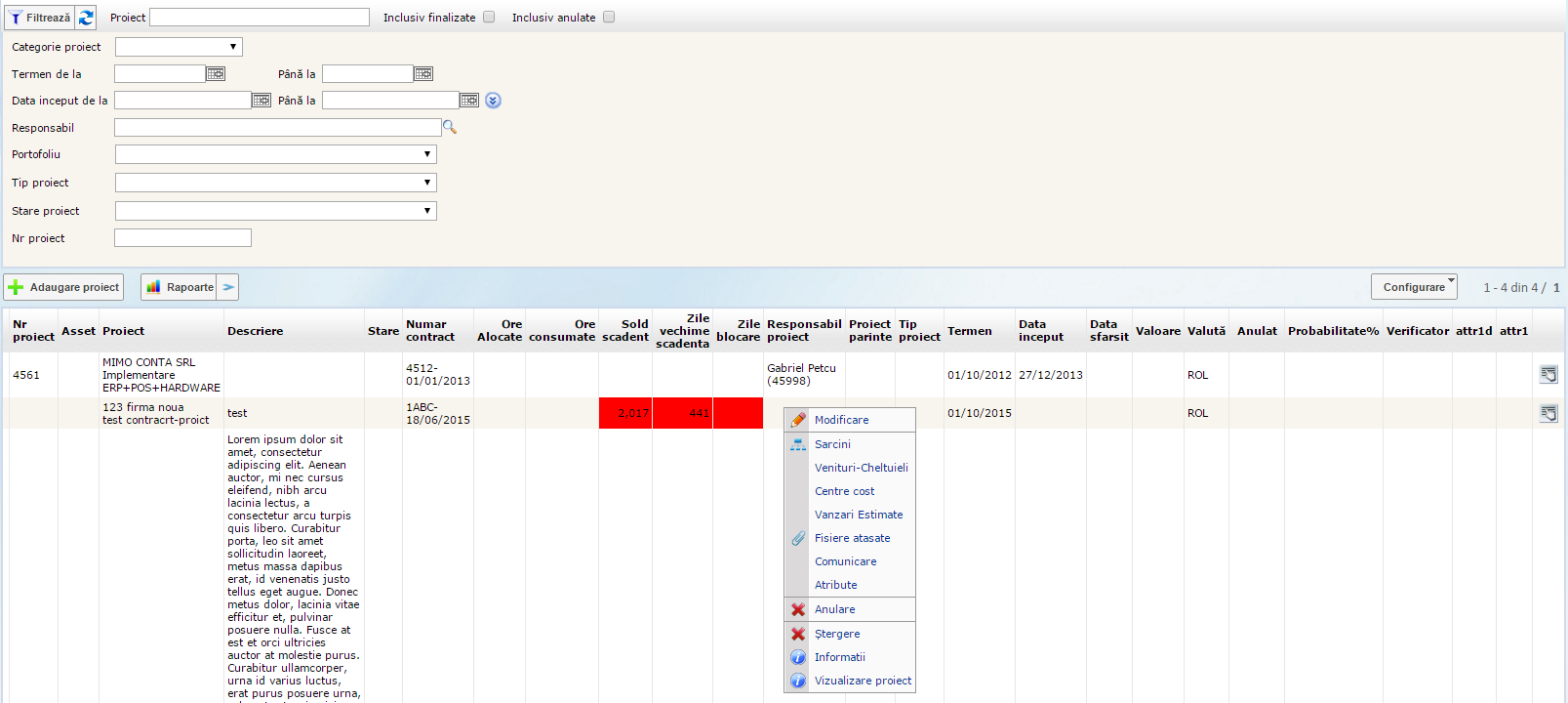The height and width of the screenshot is (703, 1568).
Task: Toggle the Inclusiv anulate checkbox
Action: (609, 18)
